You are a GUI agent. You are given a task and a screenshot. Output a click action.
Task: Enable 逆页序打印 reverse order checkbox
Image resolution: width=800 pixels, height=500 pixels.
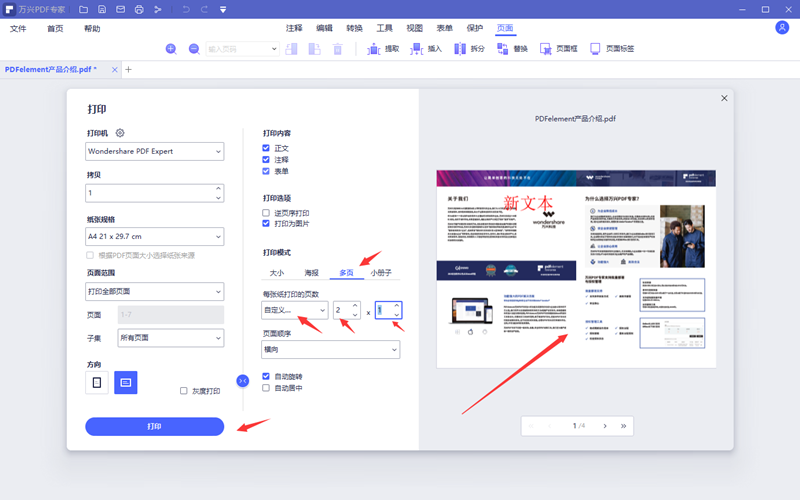click(266, 213)
